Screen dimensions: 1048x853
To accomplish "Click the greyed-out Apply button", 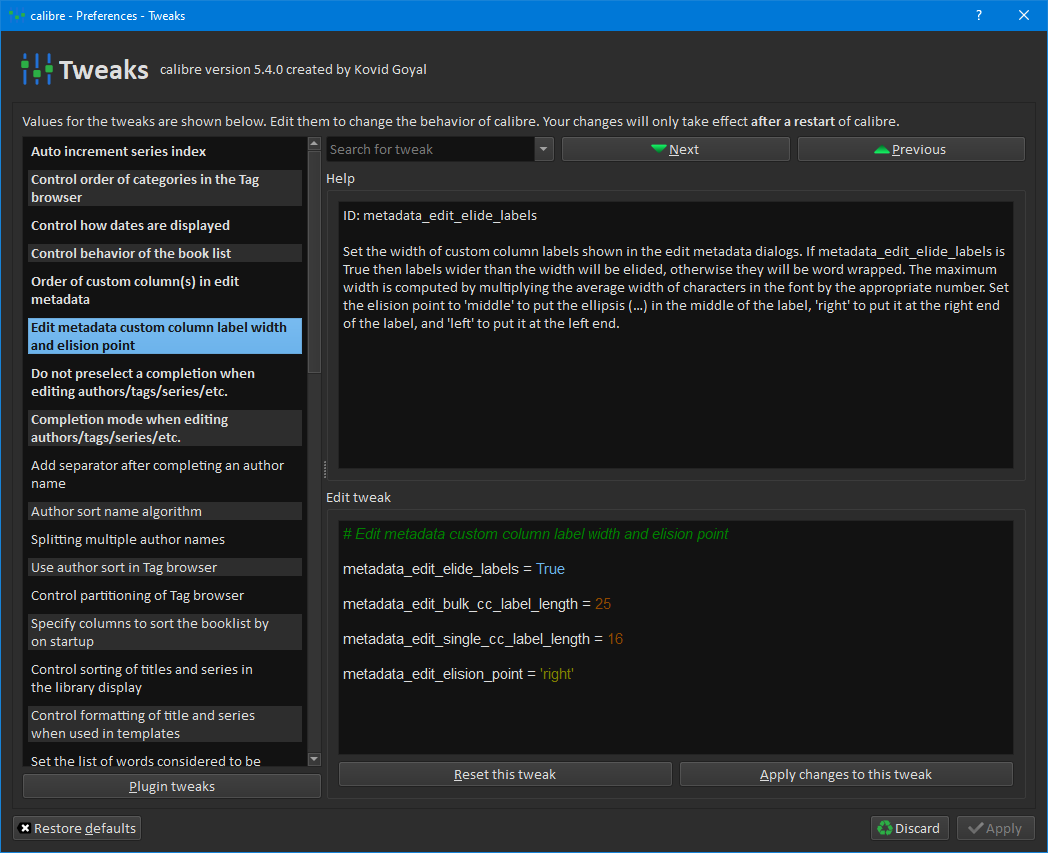I will (x=995, y=828).
